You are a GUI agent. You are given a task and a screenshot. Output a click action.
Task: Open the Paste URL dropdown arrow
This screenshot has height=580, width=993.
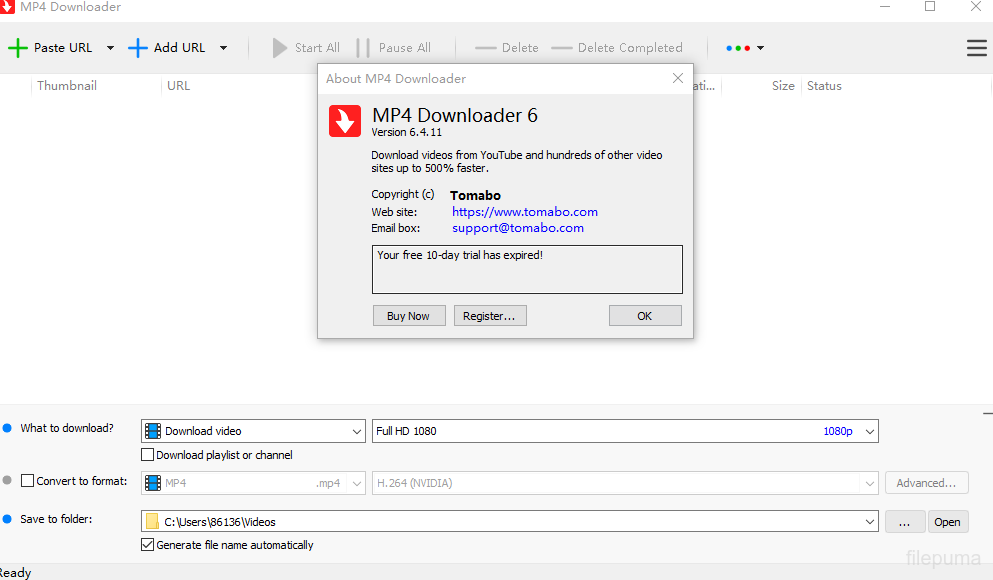[110, 48]
